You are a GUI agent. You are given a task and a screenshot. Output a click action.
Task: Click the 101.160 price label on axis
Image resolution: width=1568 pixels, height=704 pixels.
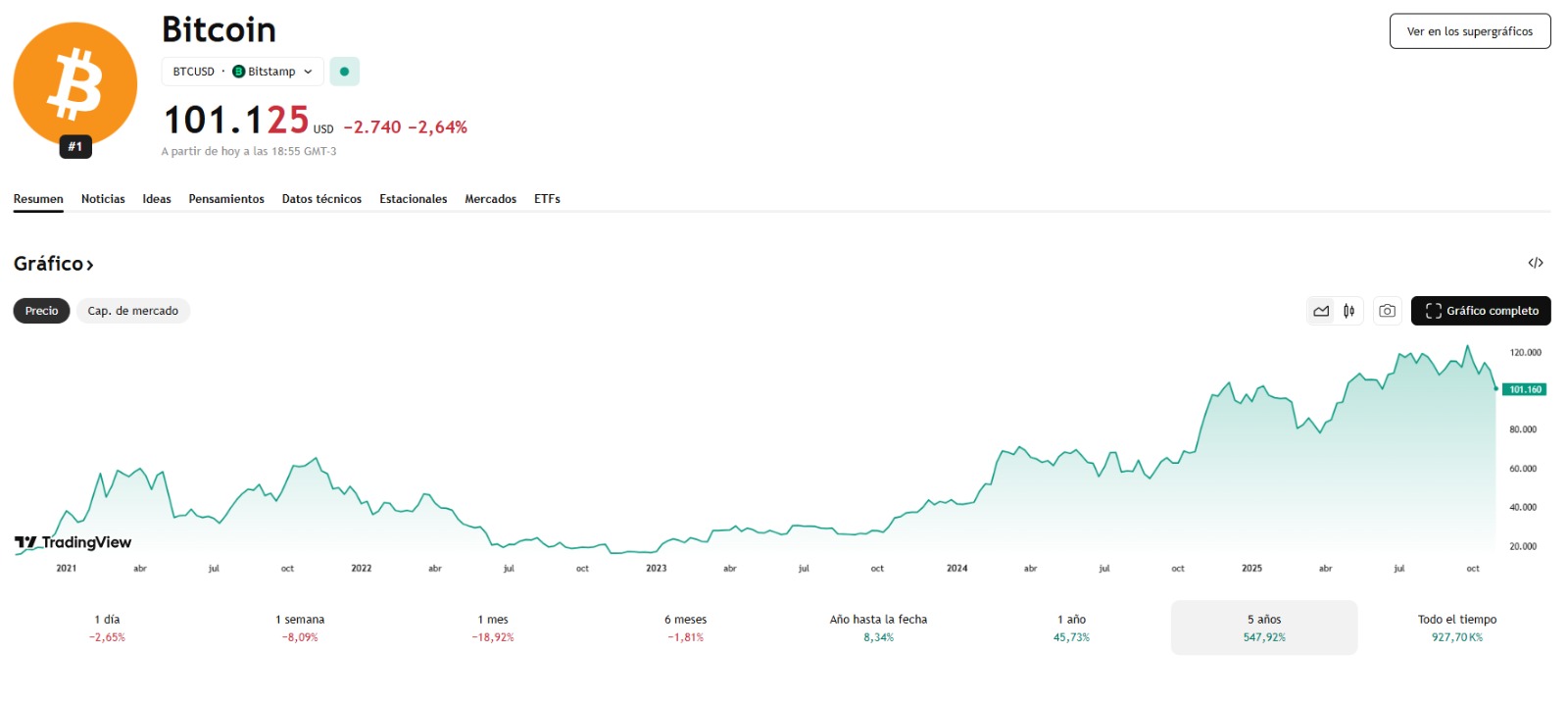pos(1524,389)
